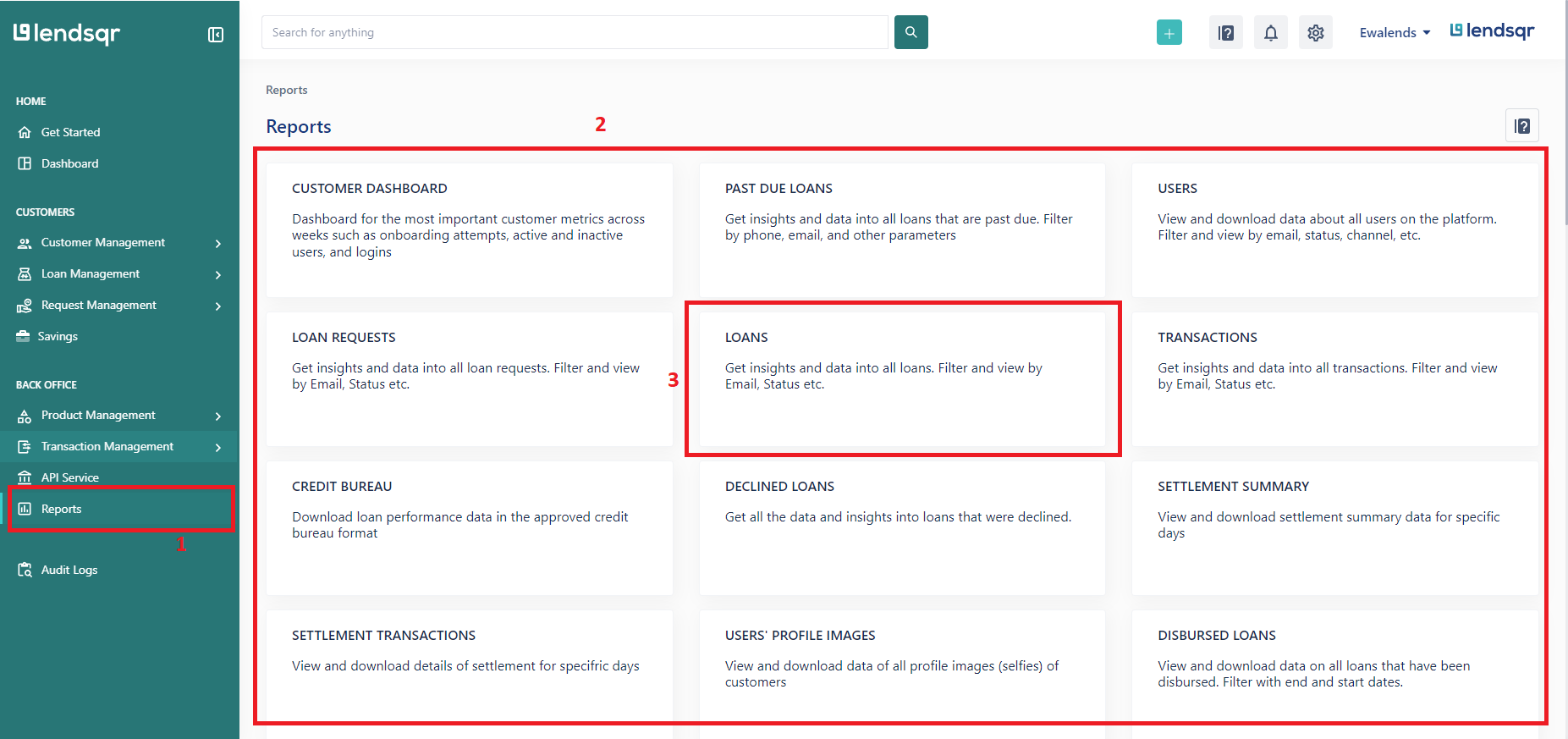Screen dimensions: 1568x739
Task: Click the green plus add button
Action: (1169, 33)
